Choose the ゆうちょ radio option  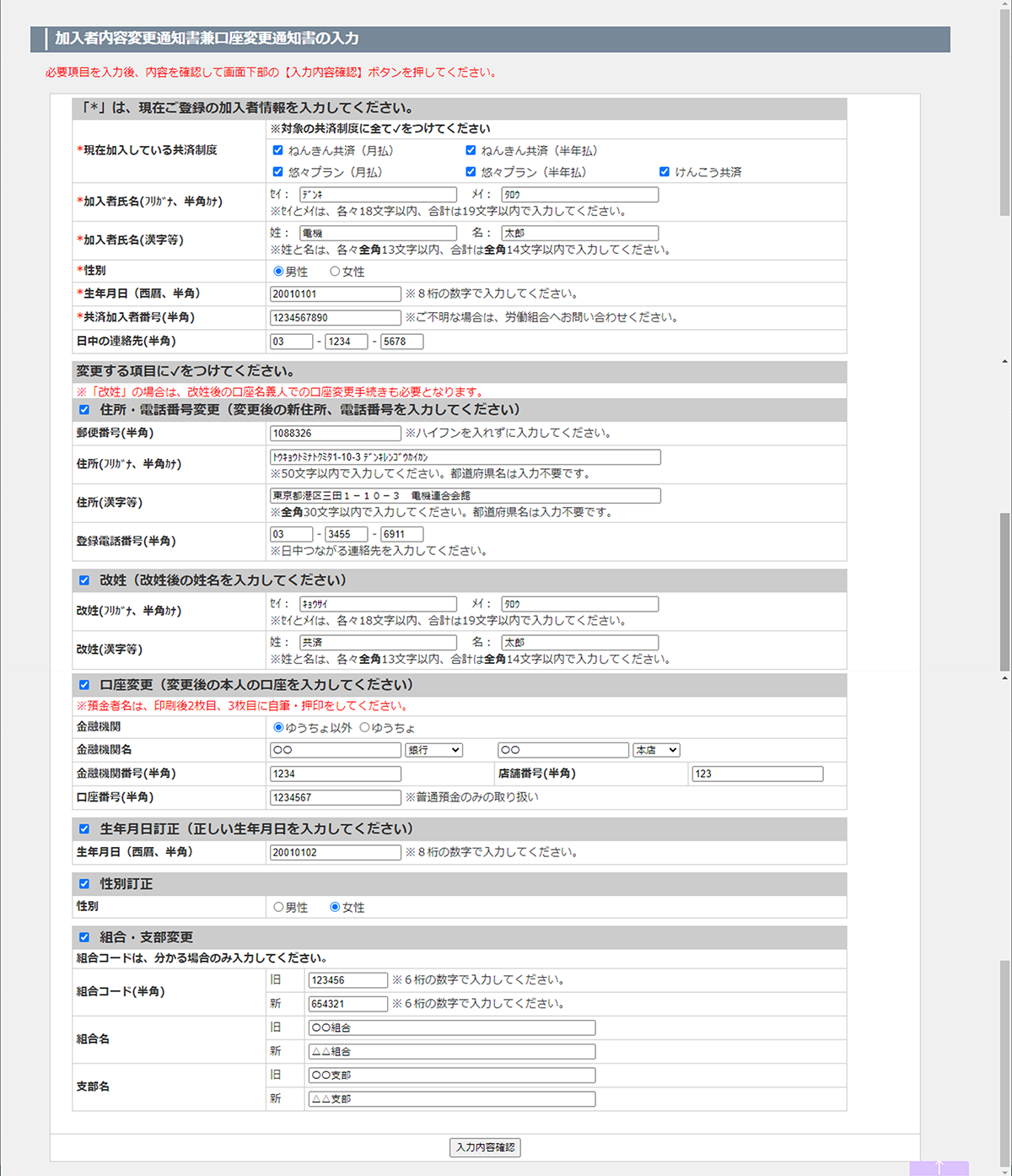365,727
